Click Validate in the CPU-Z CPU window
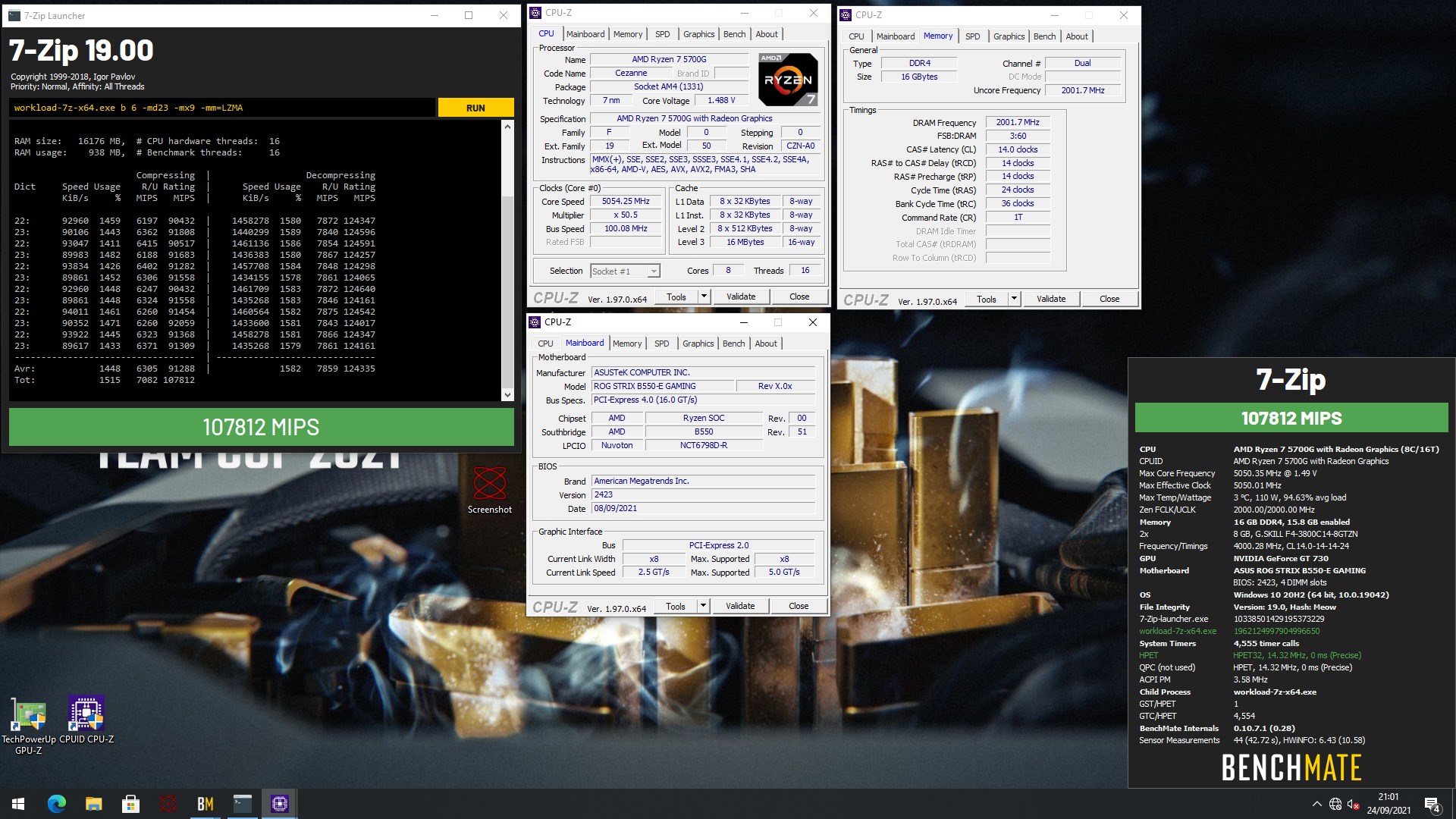The image size is (1456, 819). click(741, 297)
